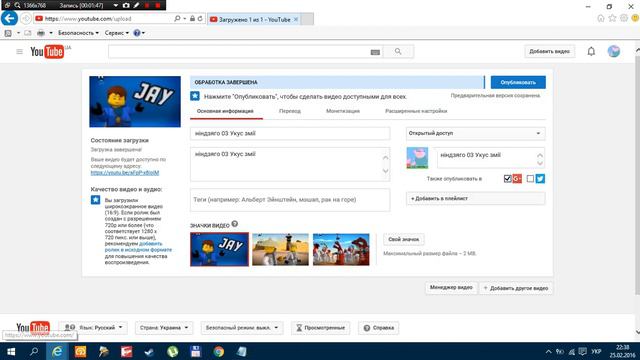Screen dimensions: 640x360
Task: Click the camera screenshot icon in recorder bar
Action: [126, 5]
